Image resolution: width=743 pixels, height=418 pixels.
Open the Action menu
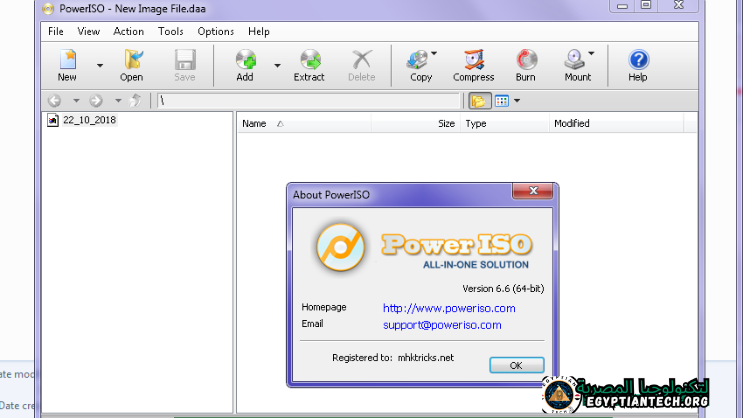point(128,31)
